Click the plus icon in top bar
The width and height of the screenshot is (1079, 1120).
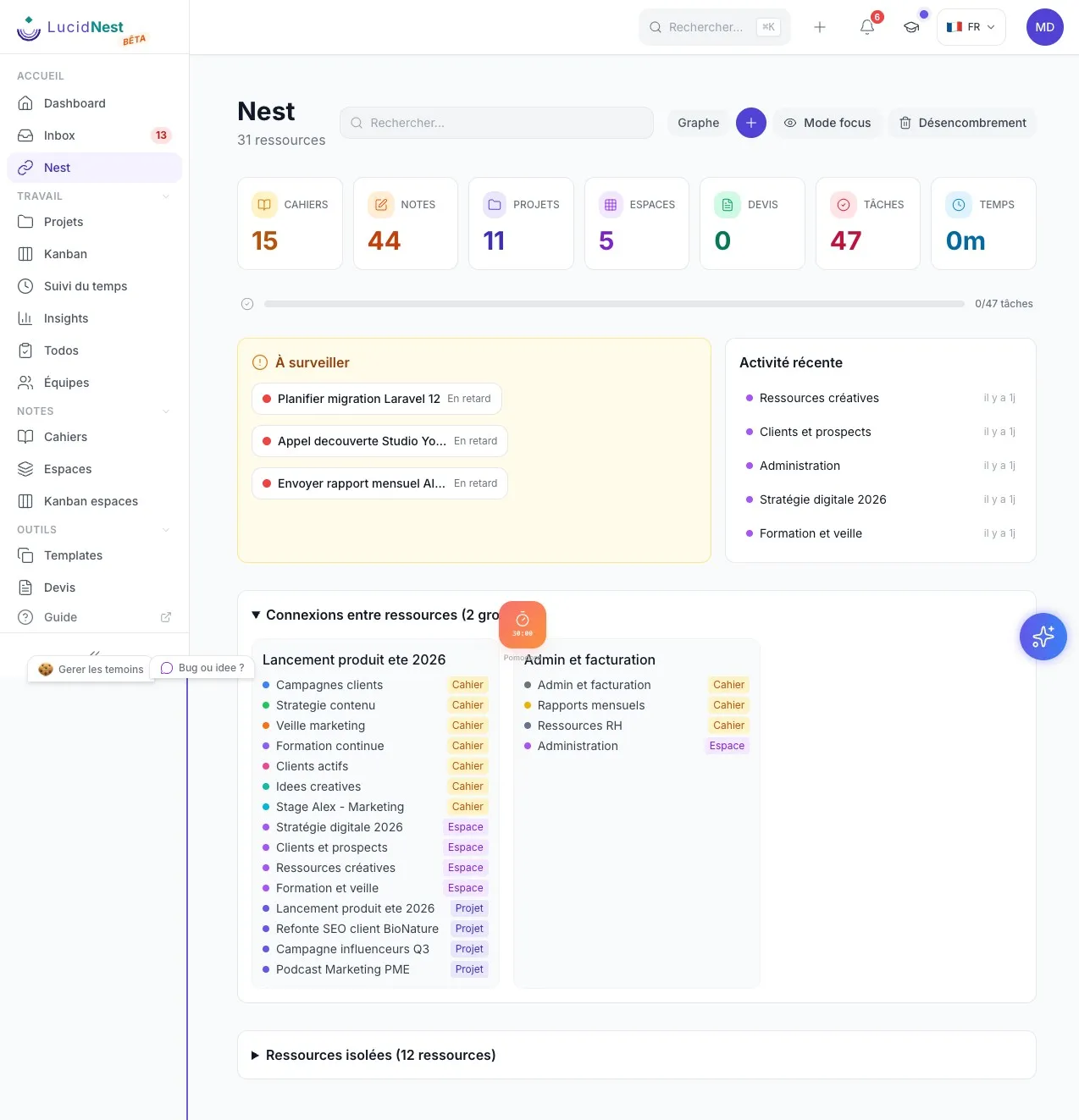tap(820, 27)
